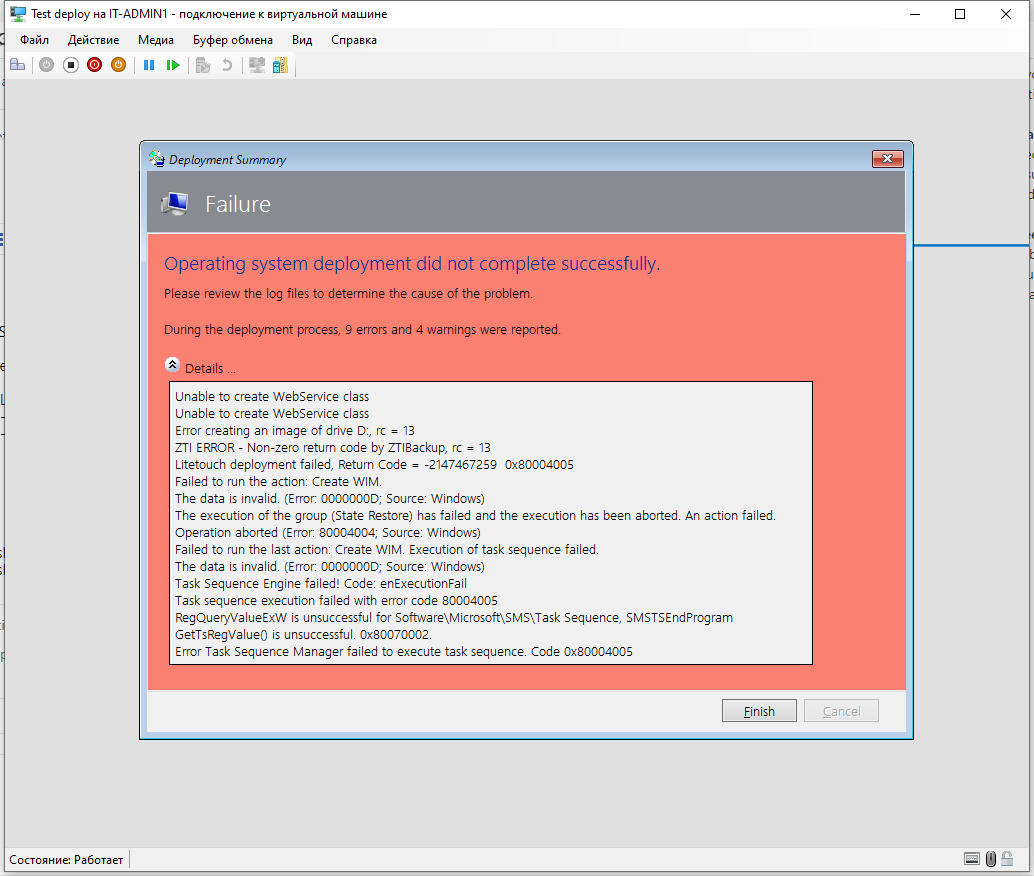Screen dimensions: 1034x876
Task: Click the keyboard status icon in status bar
Action: [971, 858]
